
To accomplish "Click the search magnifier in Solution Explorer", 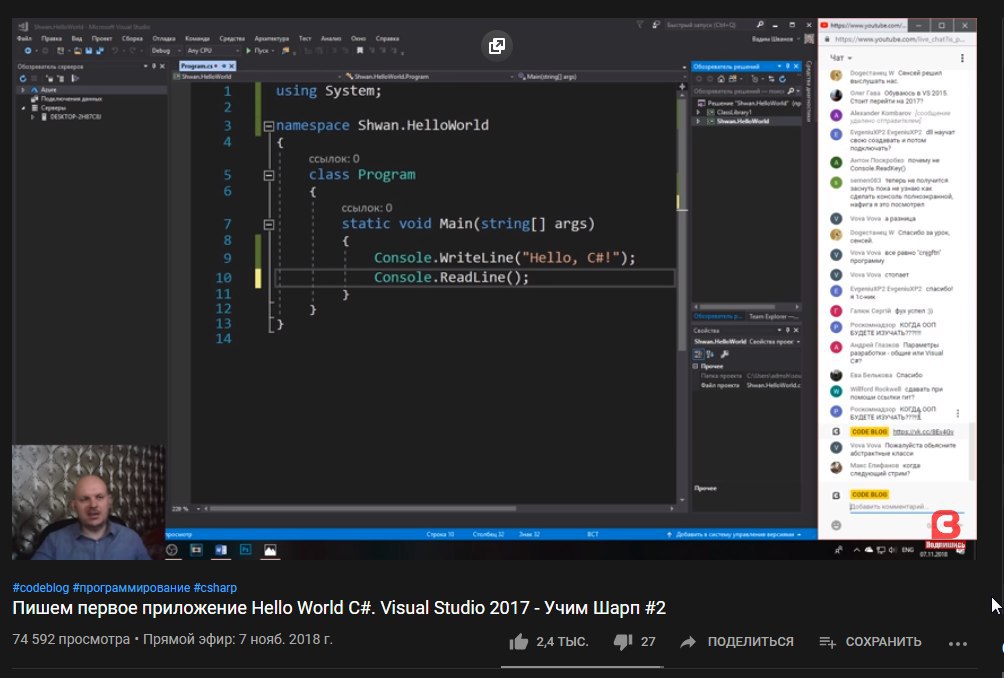I will coord(791,92).
